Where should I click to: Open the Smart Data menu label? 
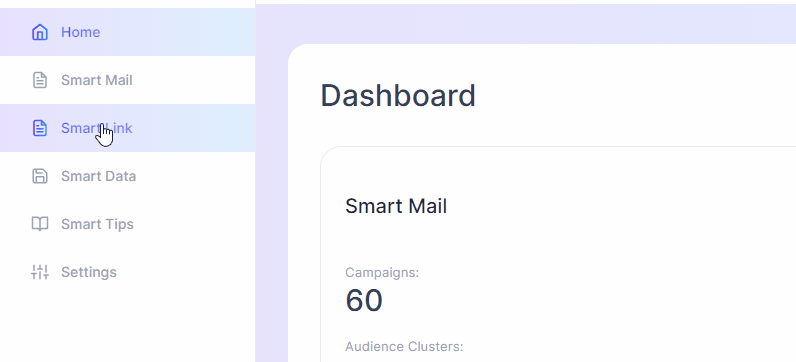pos(98,176)
